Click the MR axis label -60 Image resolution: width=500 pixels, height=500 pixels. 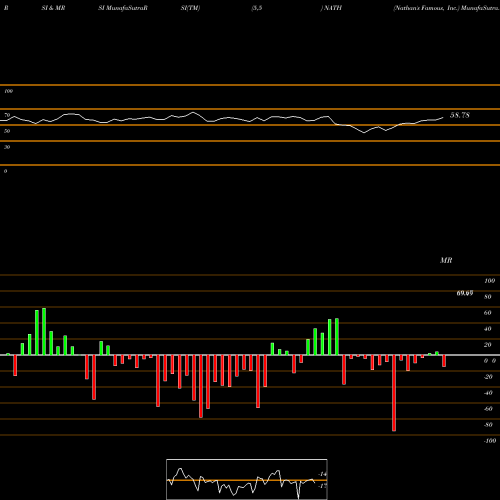(488, 409)
